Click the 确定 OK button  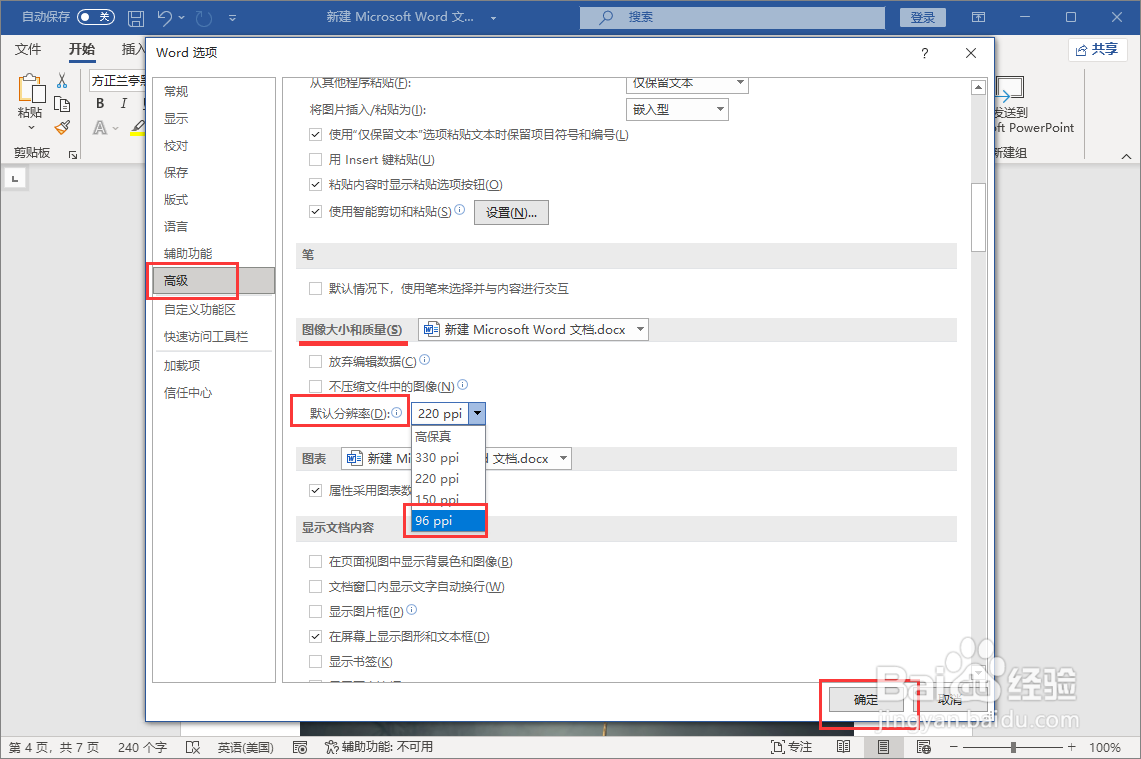(866, 699)
